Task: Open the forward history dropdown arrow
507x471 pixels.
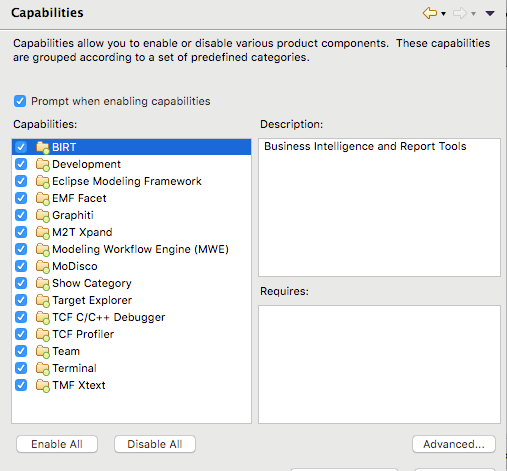Action: click(473, 14)
